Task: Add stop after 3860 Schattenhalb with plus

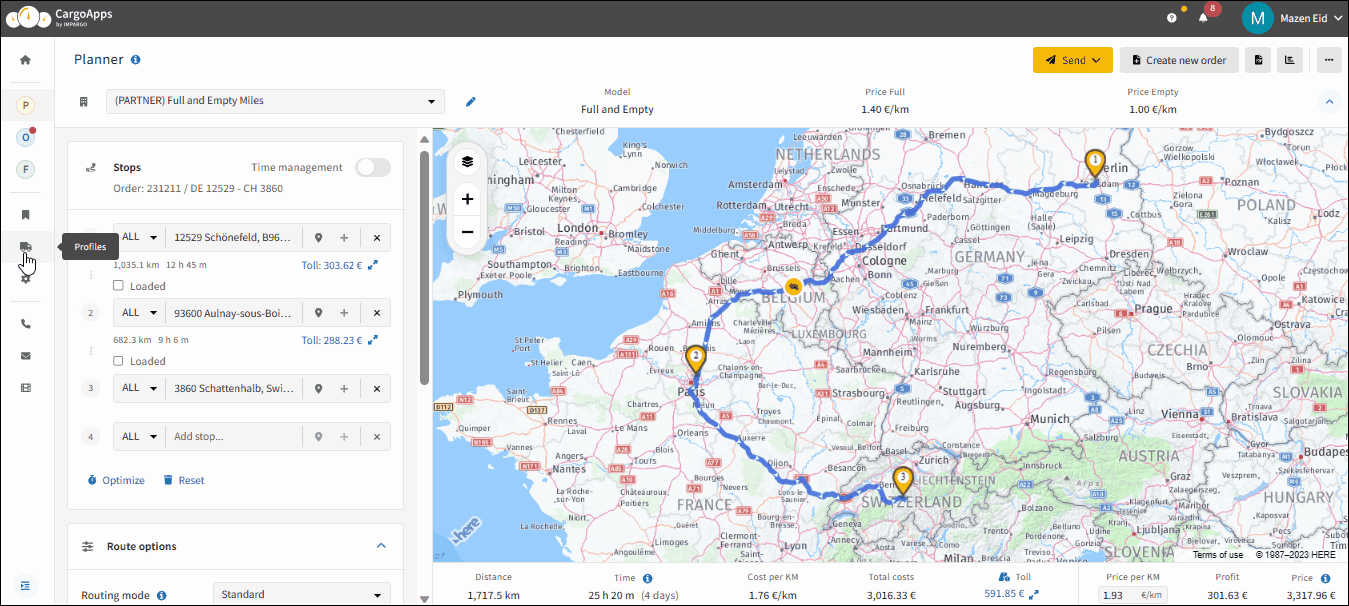Action: pos(344,388)
